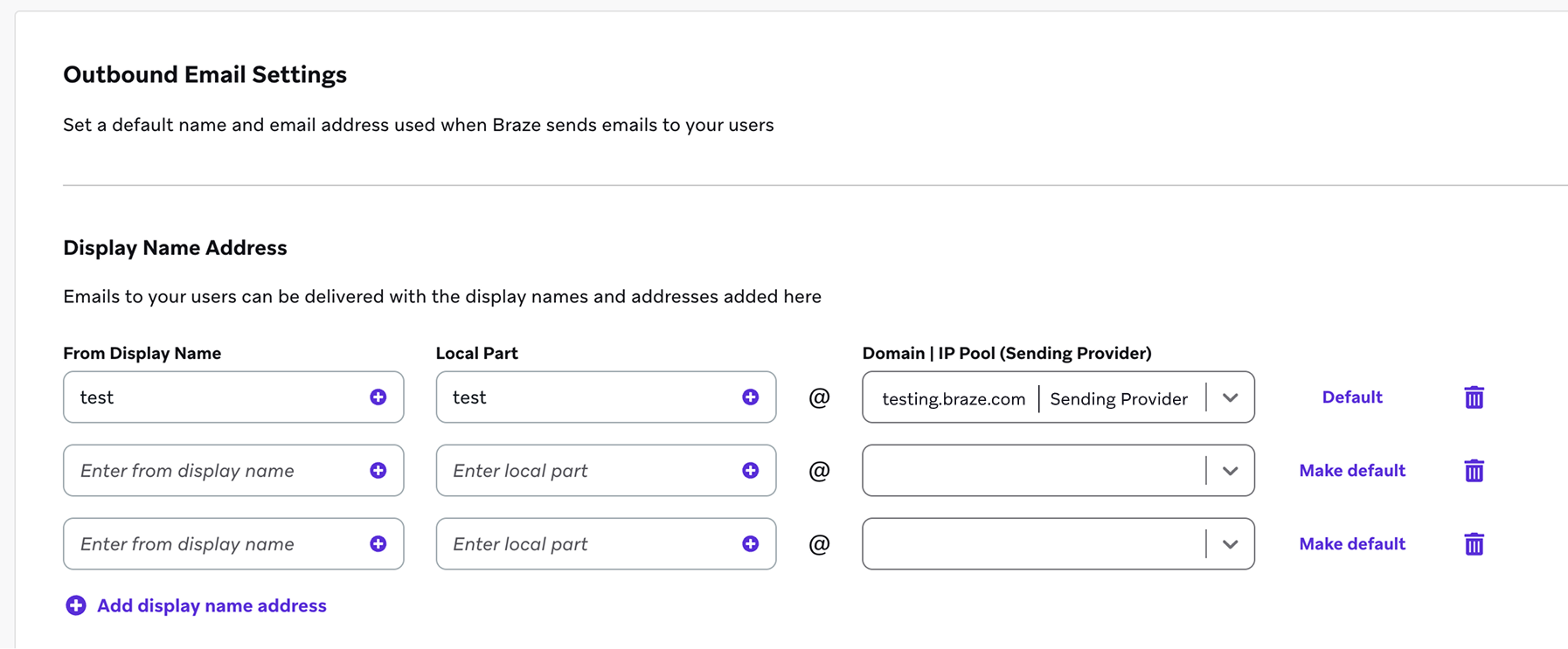Delete the second display name address row

point(1474,471)
